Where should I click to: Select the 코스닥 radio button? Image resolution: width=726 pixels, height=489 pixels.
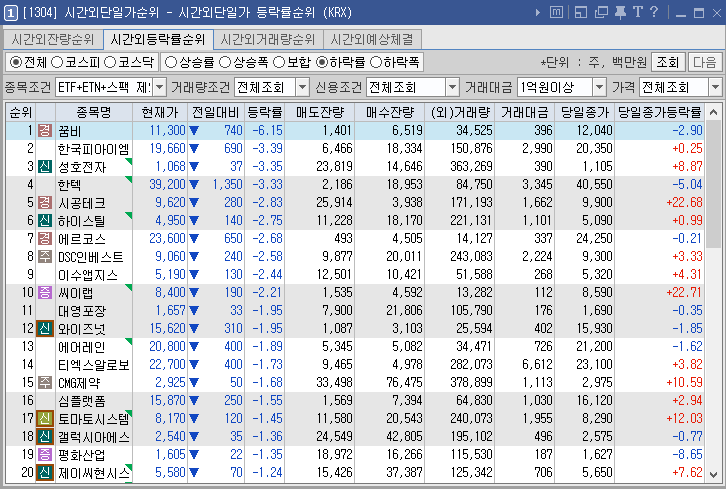[110, 62]
